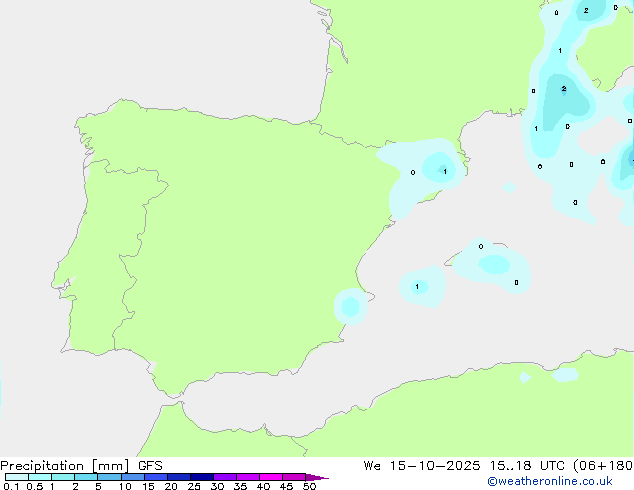Select the 30–35 mm purple legend swatch

(225, 477)
